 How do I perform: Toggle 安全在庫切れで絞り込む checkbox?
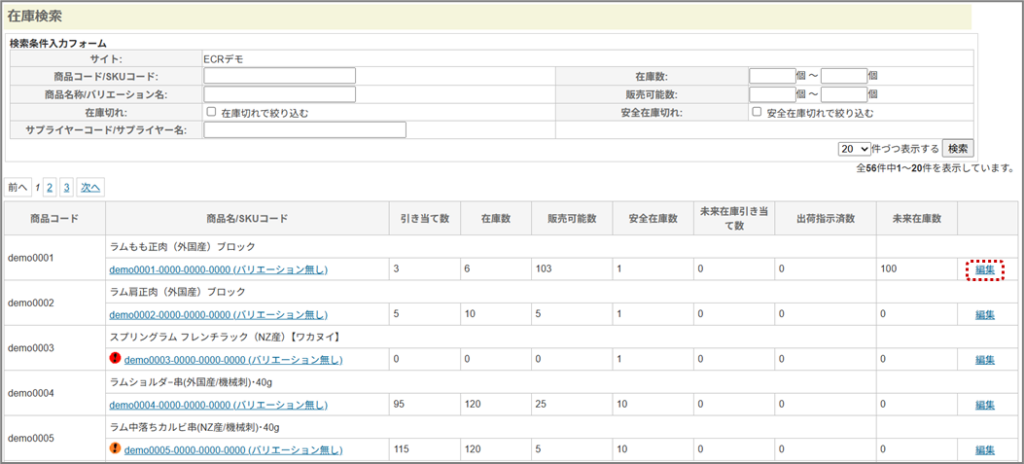pyautogui.click(x=757, y=112)
